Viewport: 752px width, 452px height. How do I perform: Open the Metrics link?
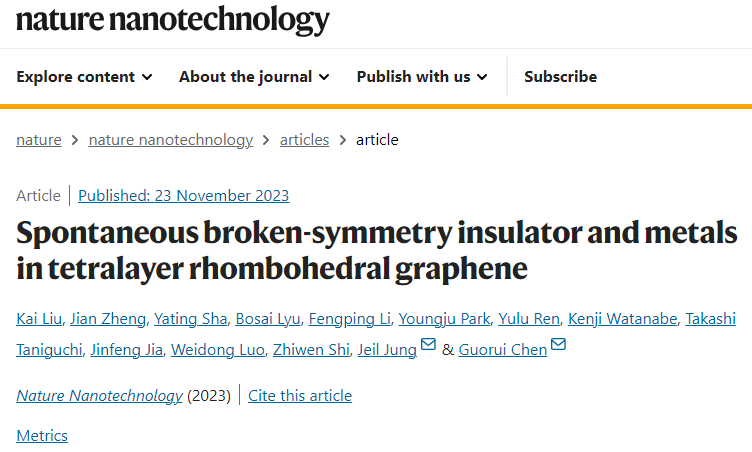pos(42,436)
